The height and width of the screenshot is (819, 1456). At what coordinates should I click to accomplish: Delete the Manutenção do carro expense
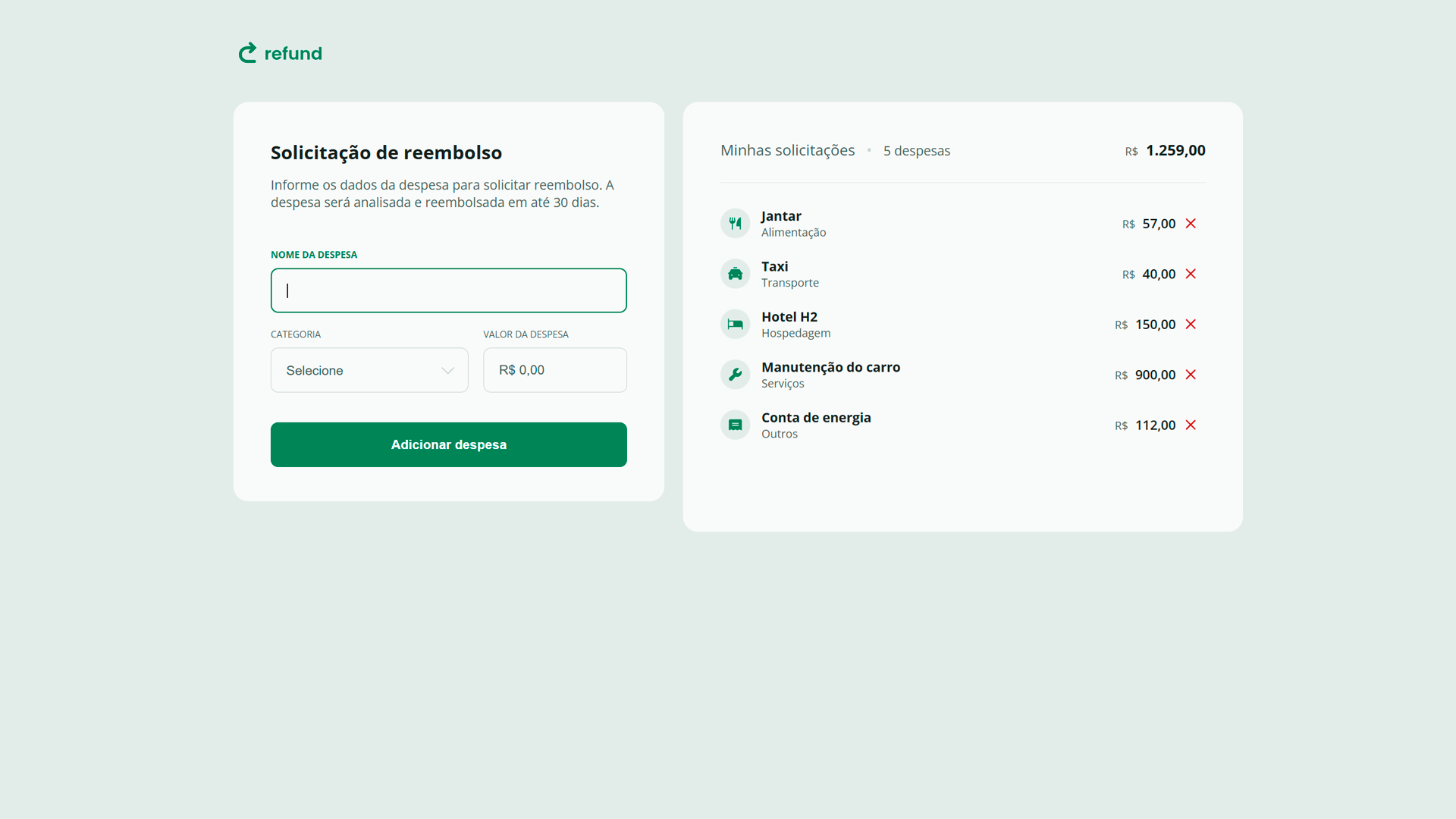tap(1191, 375)
